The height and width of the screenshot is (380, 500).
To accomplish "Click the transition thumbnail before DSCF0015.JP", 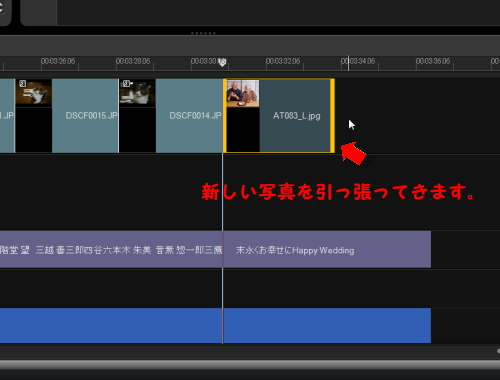I will 34,93.
